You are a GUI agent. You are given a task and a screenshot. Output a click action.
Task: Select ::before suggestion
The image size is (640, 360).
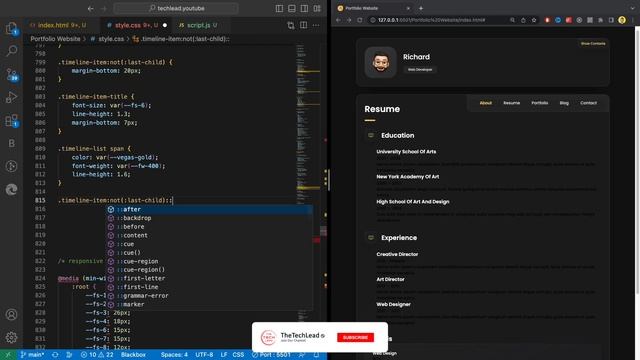pyautogui.click(x=209, y=227)
